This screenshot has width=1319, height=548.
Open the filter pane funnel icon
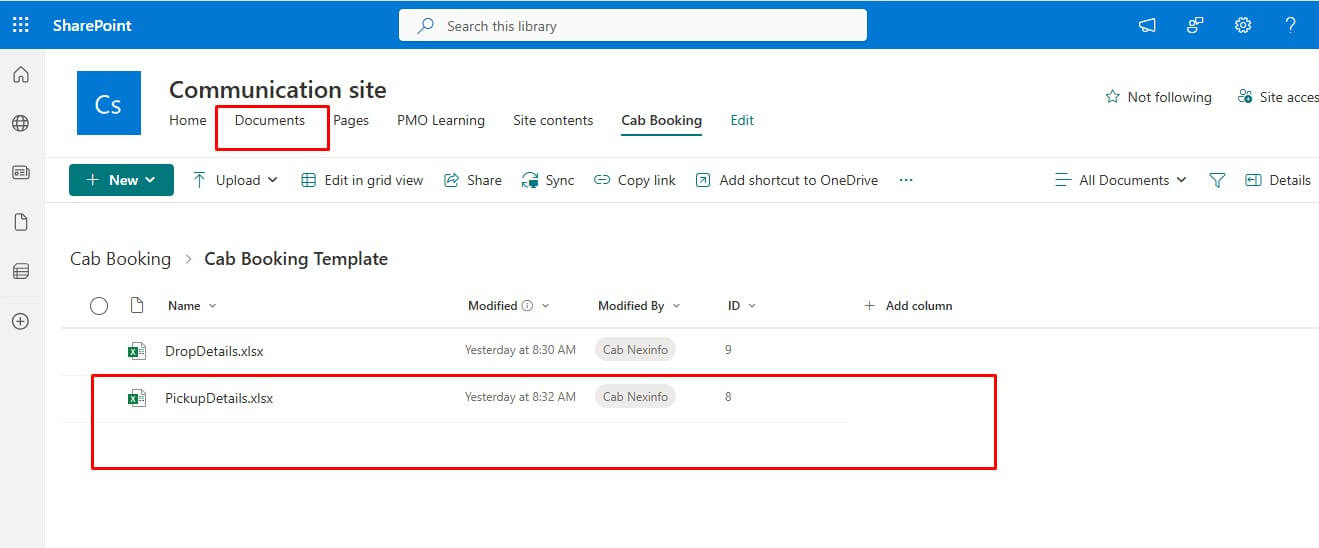click(1217, 180)
